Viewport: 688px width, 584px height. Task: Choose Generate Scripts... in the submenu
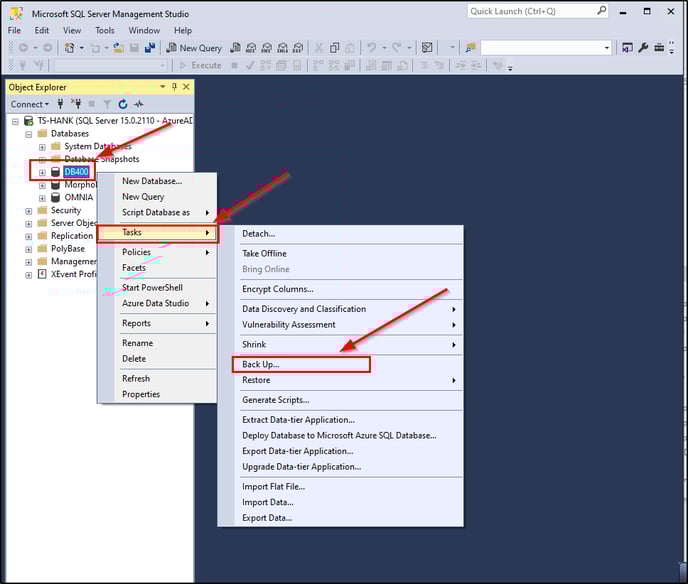(x=340, y=400)
